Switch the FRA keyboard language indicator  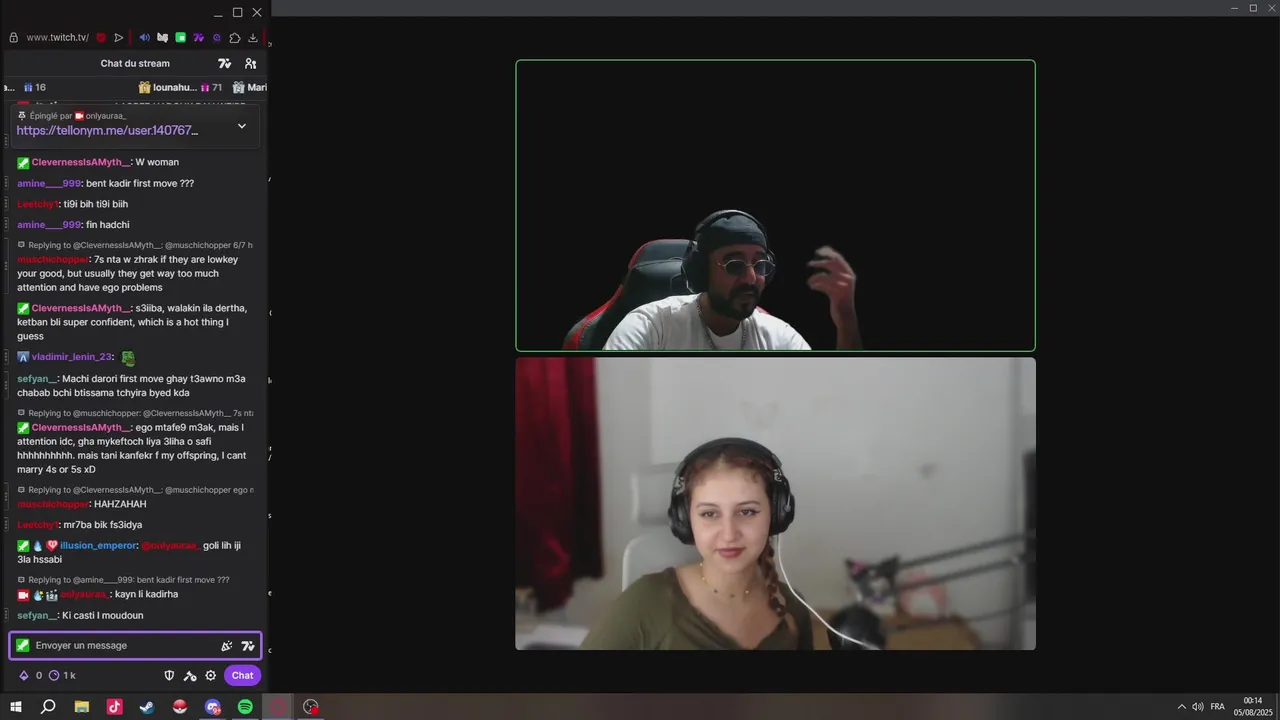(x=1217, y=707)
